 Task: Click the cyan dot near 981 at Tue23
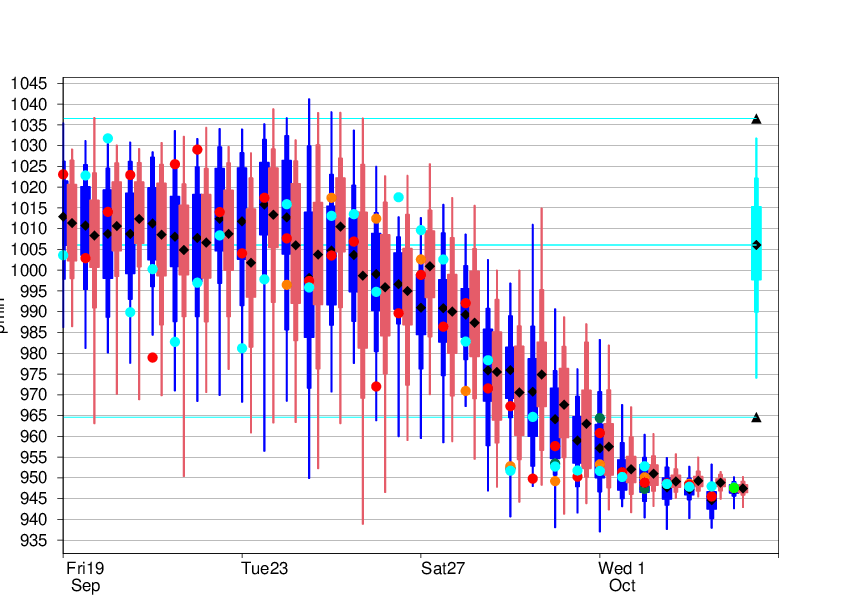[x=242, y=348]
